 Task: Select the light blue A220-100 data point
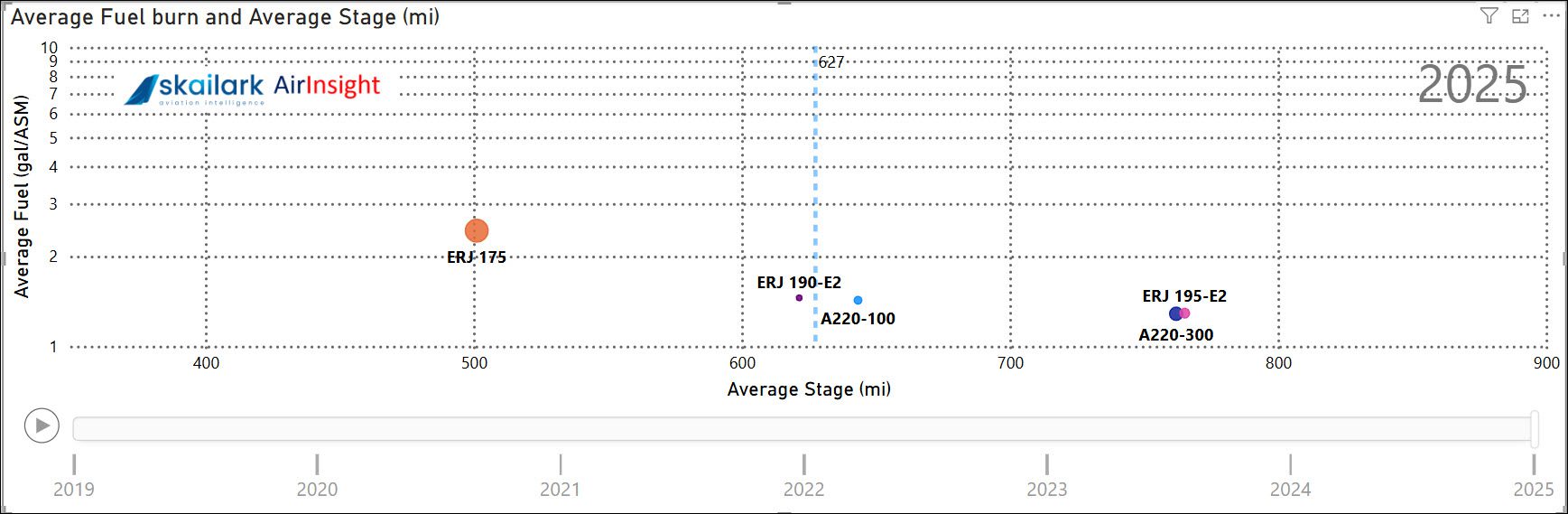858,300
